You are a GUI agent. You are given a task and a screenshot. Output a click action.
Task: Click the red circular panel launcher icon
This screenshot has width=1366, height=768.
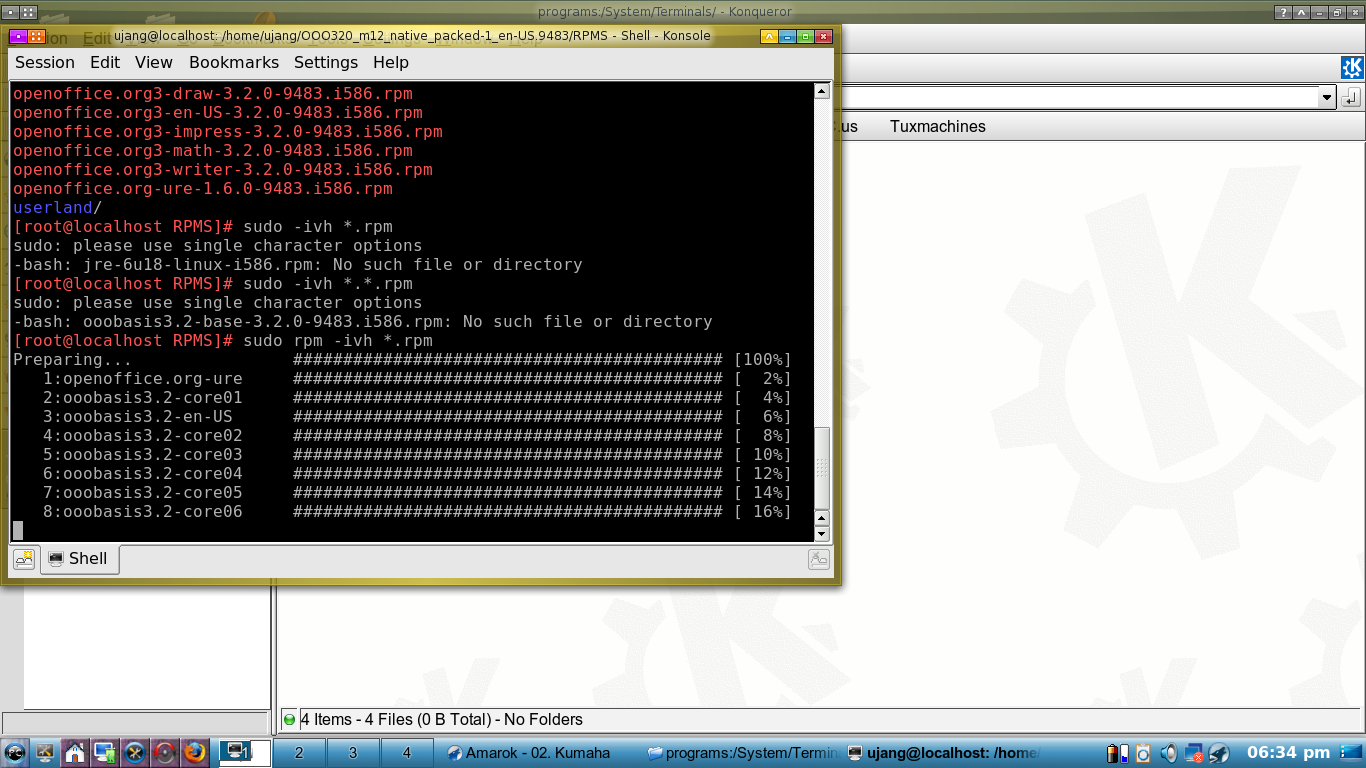coord(165,752)
